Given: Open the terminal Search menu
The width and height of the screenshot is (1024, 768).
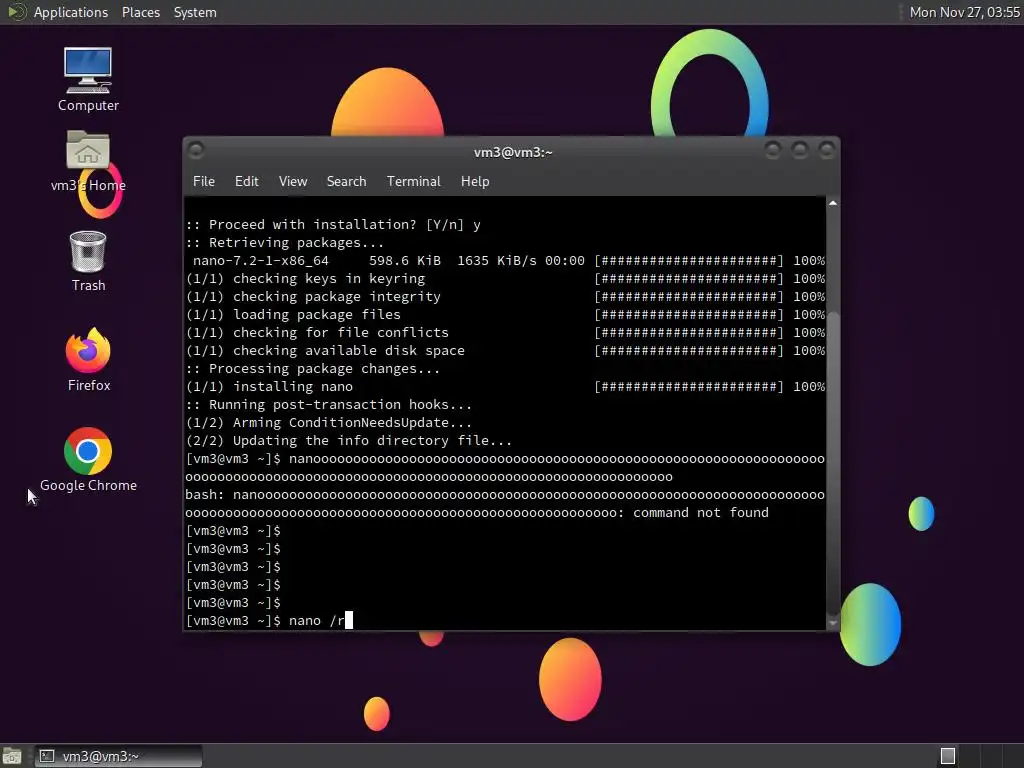Looking at the screenshot, I should [346, 182].
